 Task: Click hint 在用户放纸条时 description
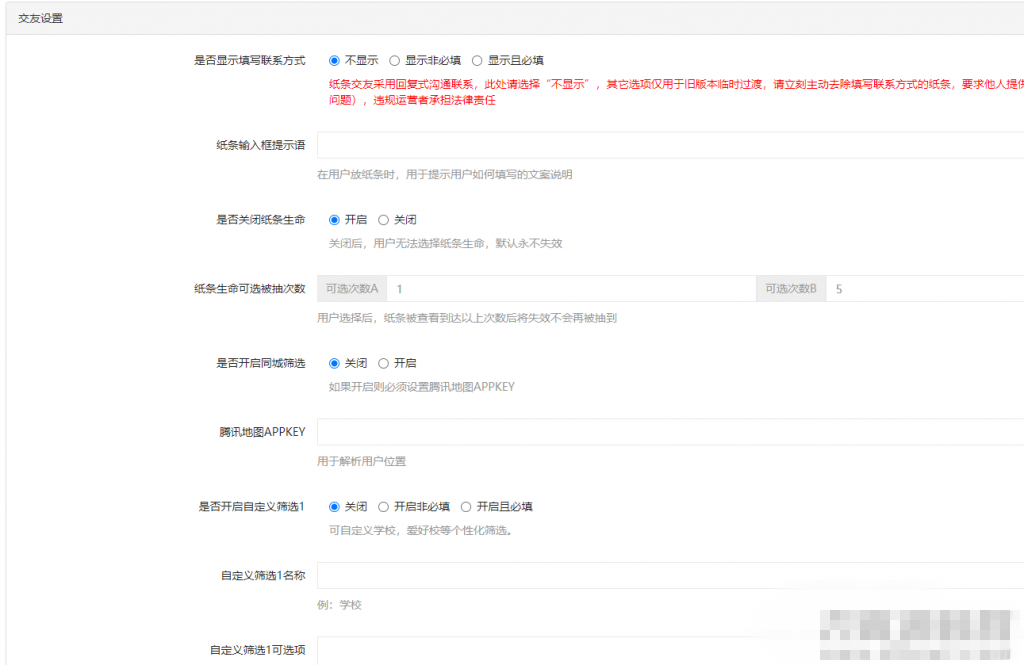[445, 174]
